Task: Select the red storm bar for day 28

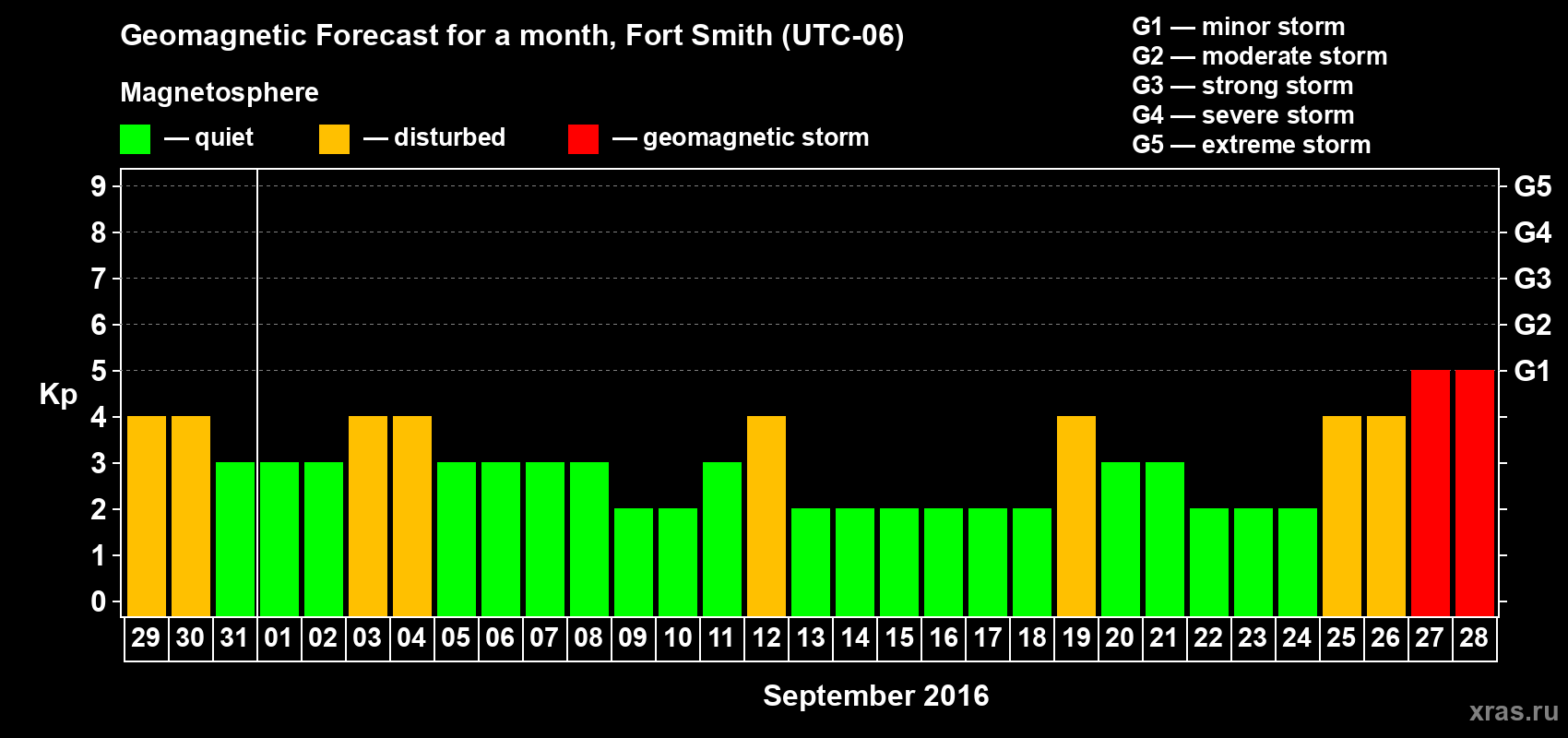Action: tap(1475, 493)
